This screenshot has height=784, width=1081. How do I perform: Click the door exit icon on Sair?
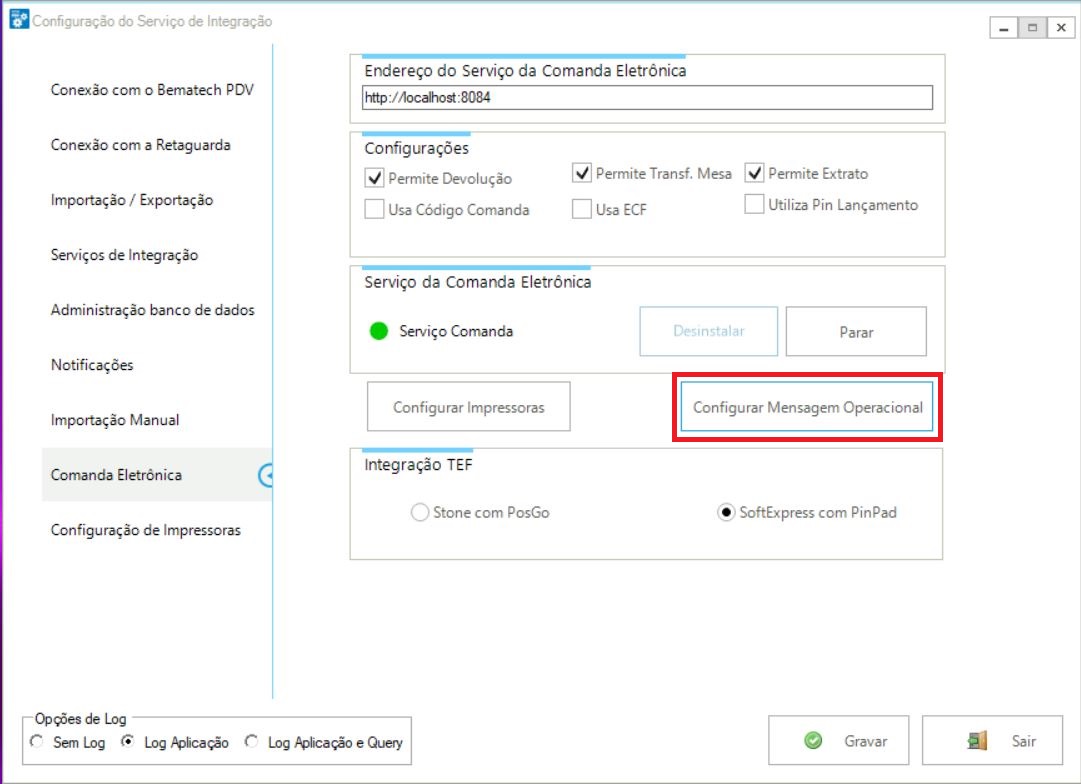(978, 741)
